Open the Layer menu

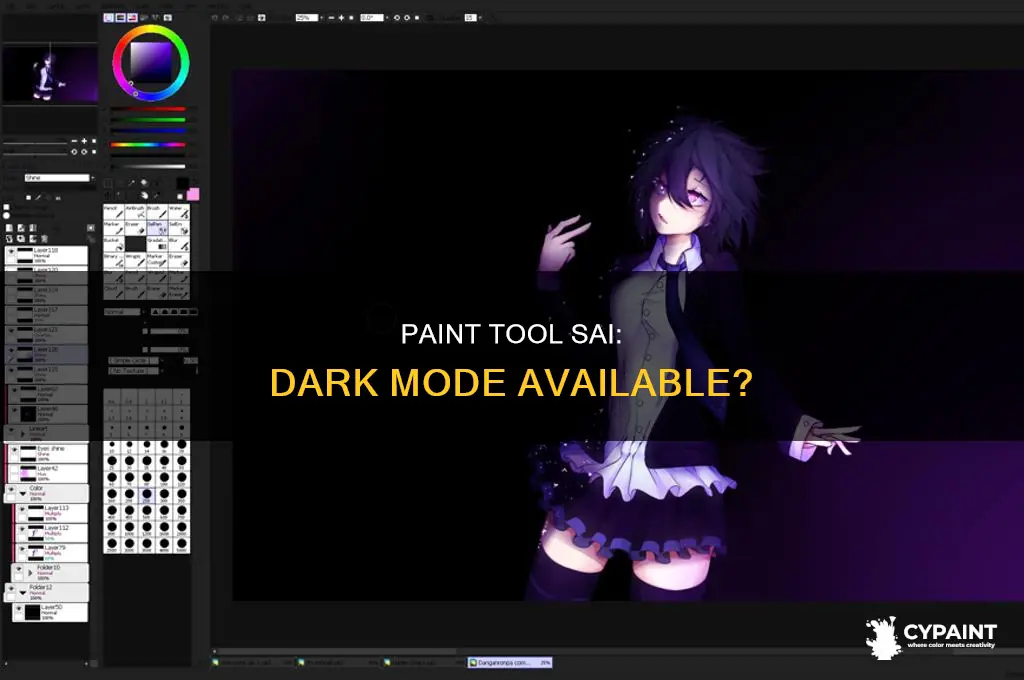[83, 5]
